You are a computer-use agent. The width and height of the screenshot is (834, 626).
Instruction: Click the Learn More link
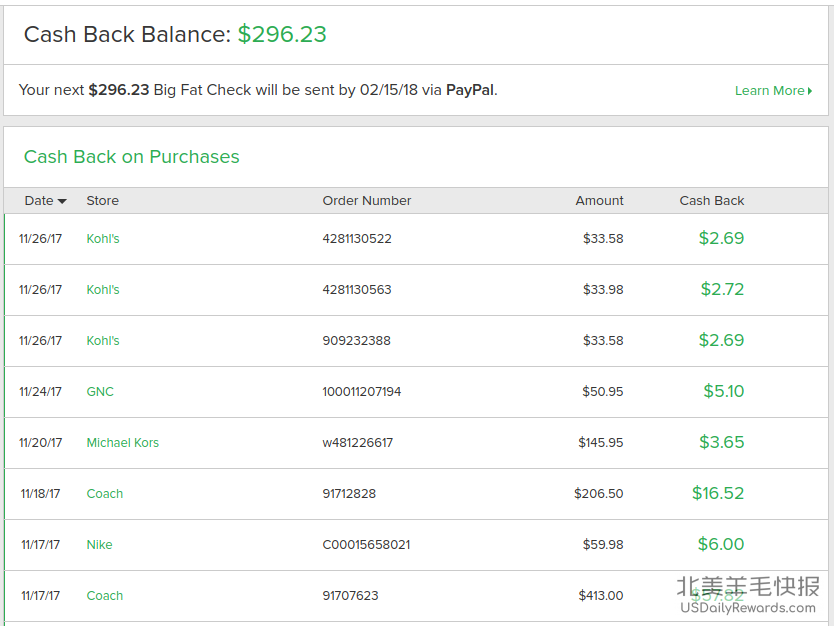tap(772, 91)
